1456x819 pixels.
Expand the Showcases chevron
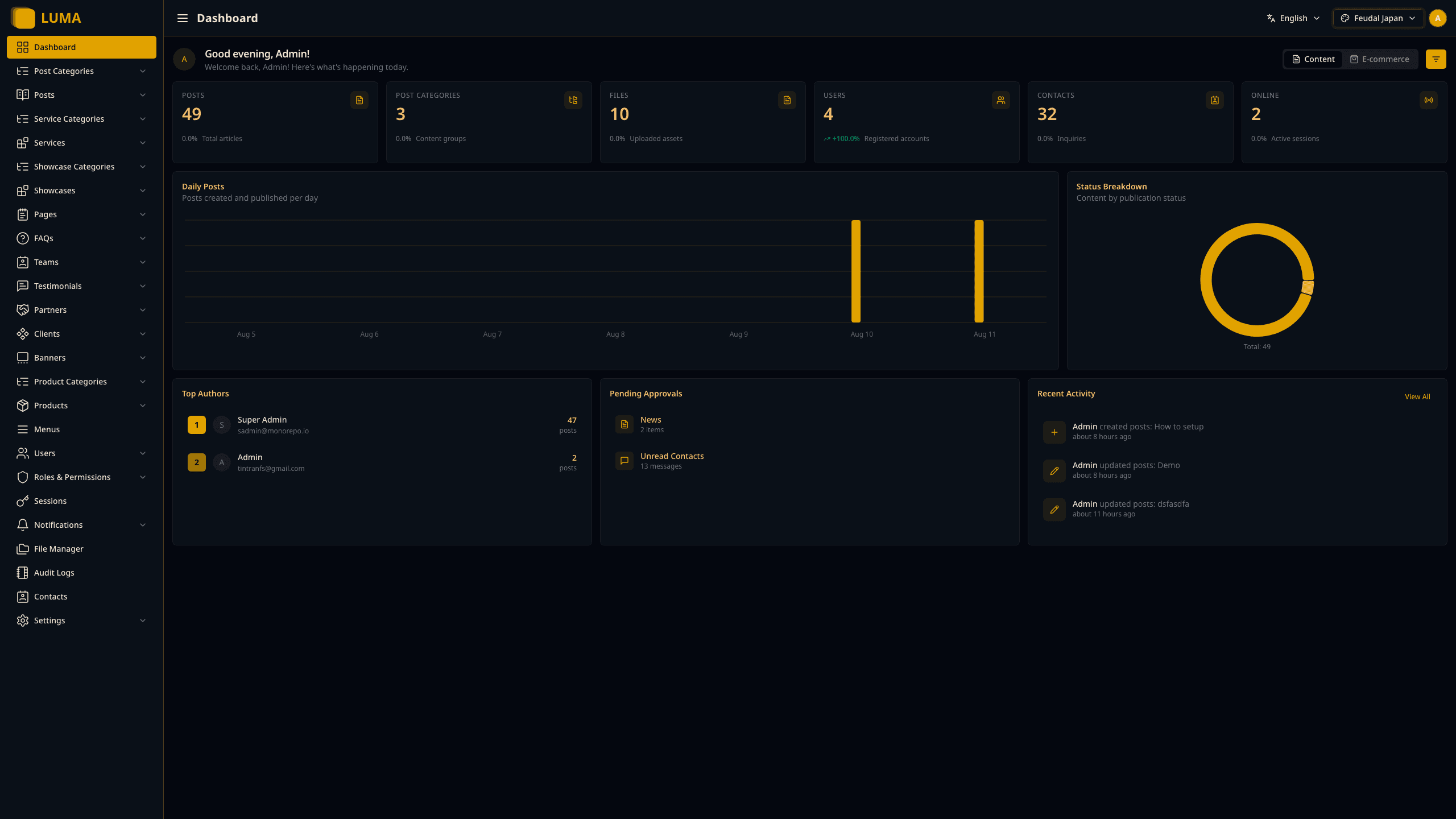143,191
